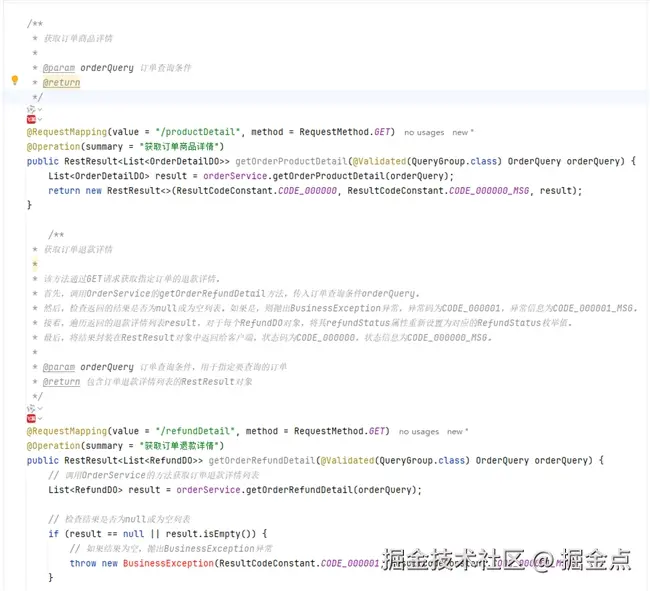This screenshot has height=591, width=650.
Task: Click RequestMethod.GET on the /refundDetail line
Action: coord(340,431)
